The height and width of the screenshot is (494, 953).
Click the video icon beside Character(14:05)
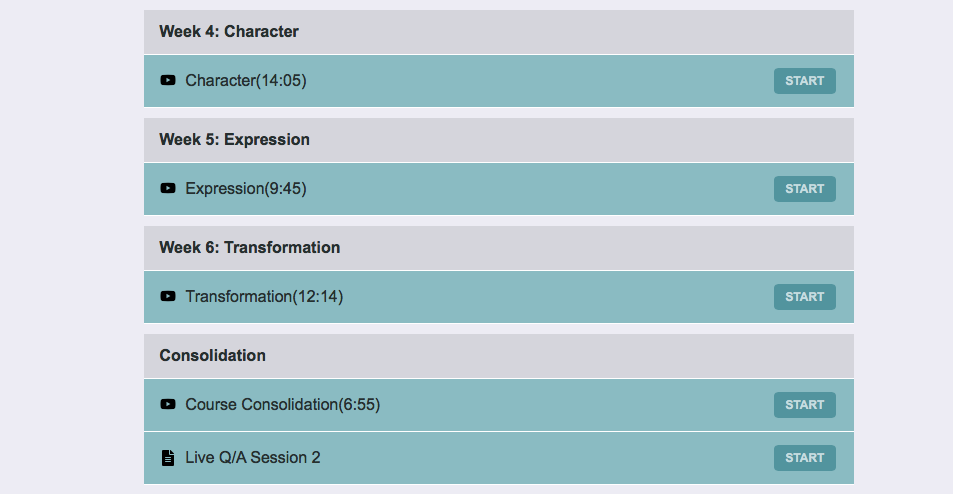pyautogui.click(x=168, y=80)
